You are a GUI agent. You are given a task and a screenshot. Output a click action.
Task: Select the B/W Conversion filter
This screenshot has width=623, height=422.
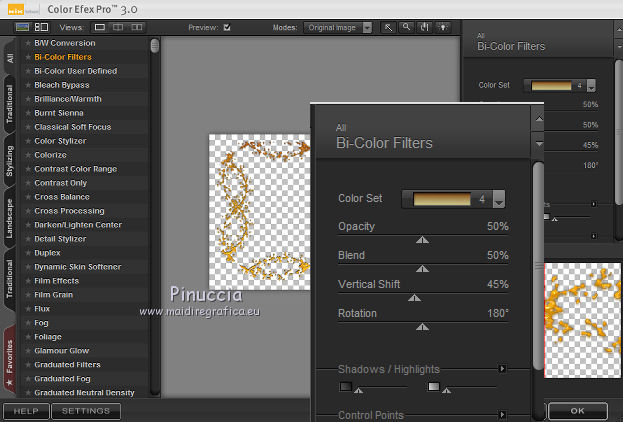click(x=65, y=43)
